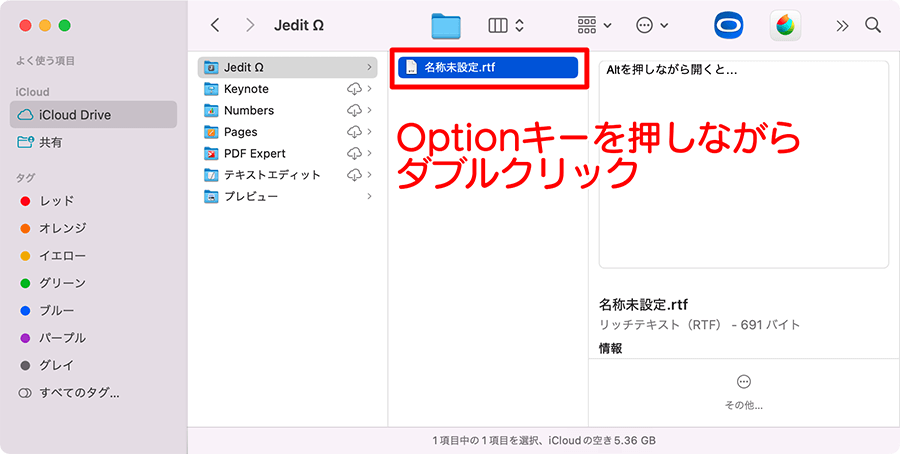The width and height of the screenshot is (900, 454).
Task: Expand PDF Expert folder chevron
Action: point(369,153)
